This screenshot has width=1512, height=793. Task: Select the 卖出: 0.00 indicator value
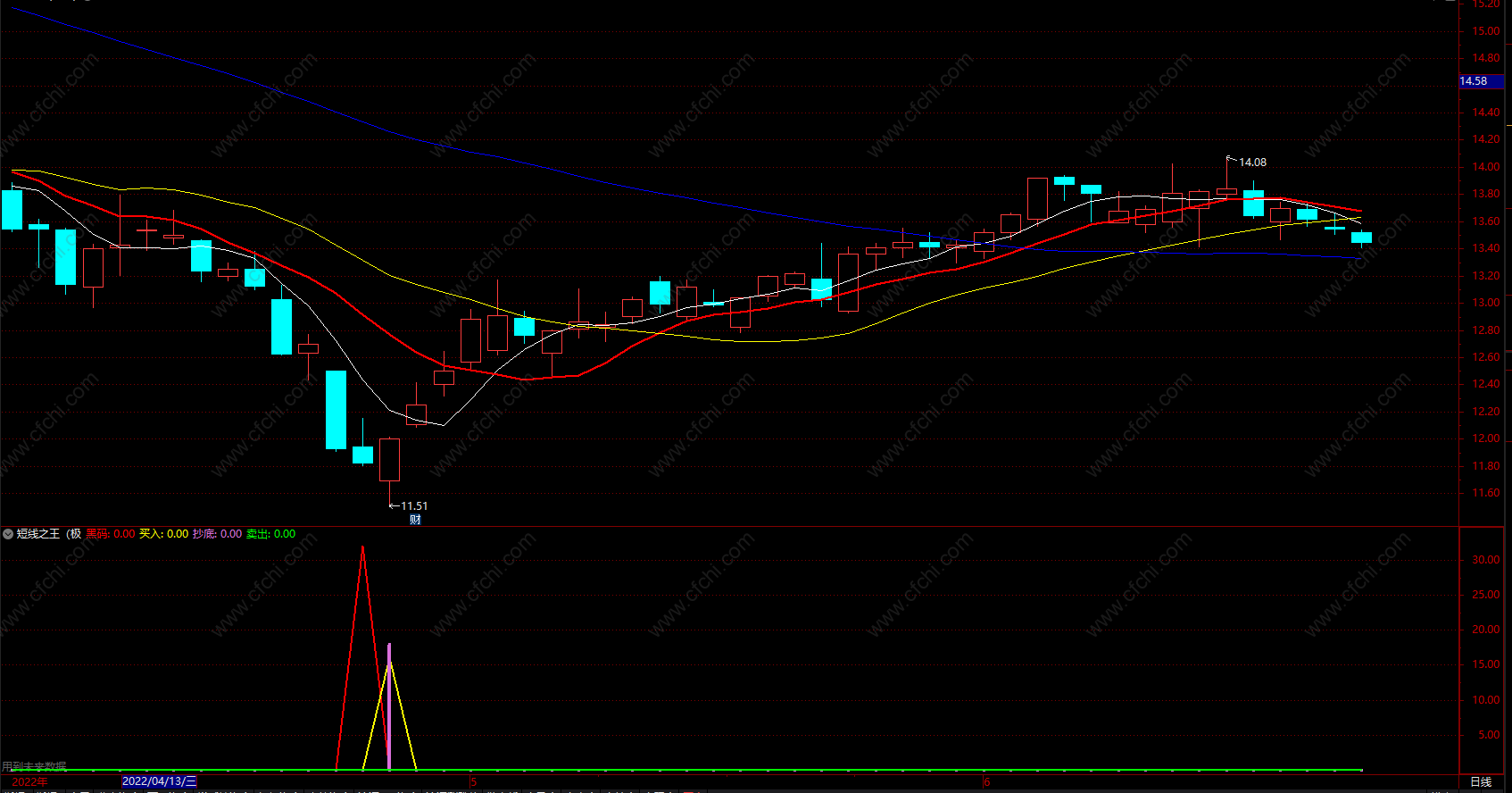click(x=271, y=534)
